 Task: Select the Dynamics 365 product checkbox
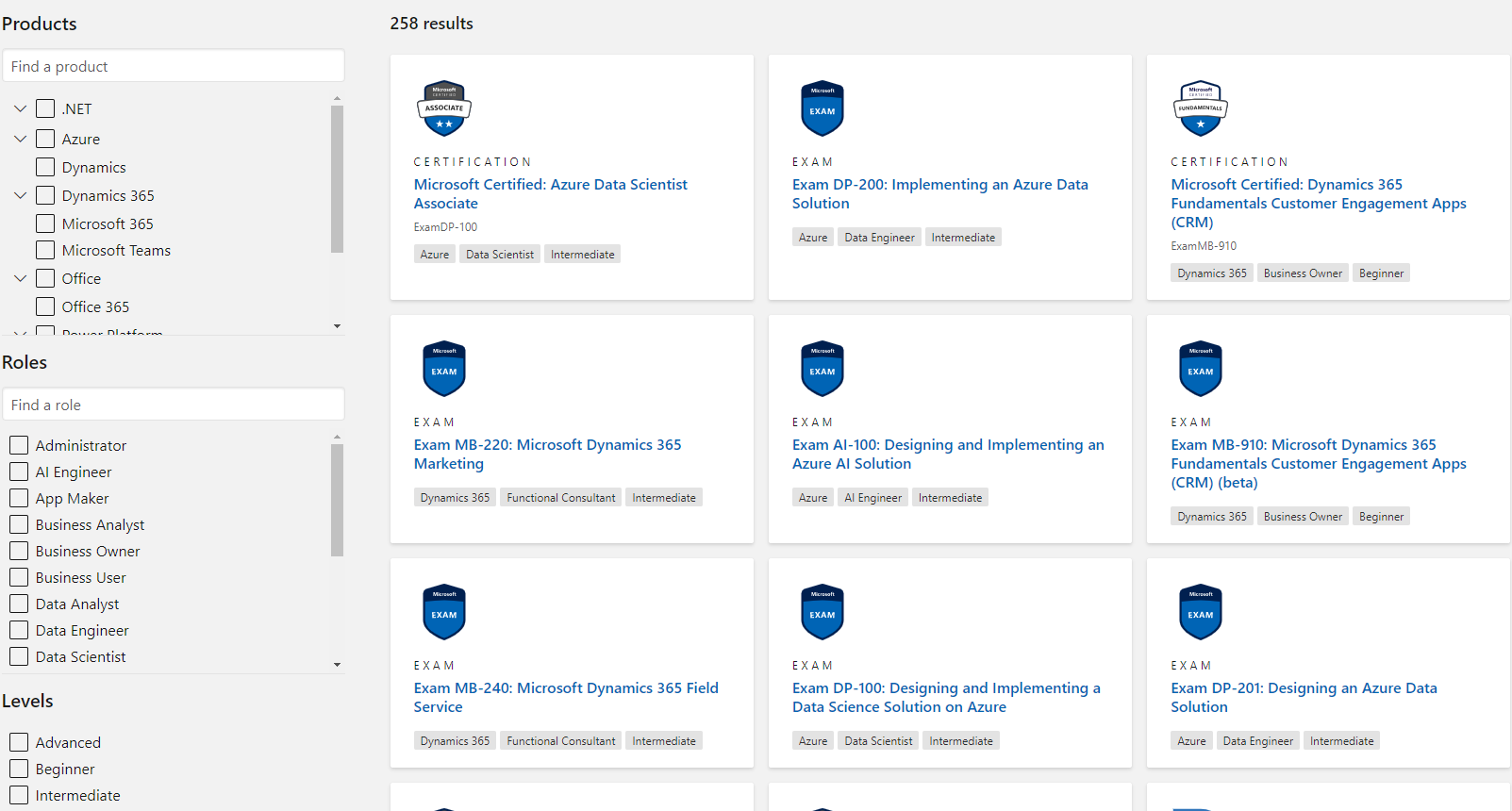point(45,195)
